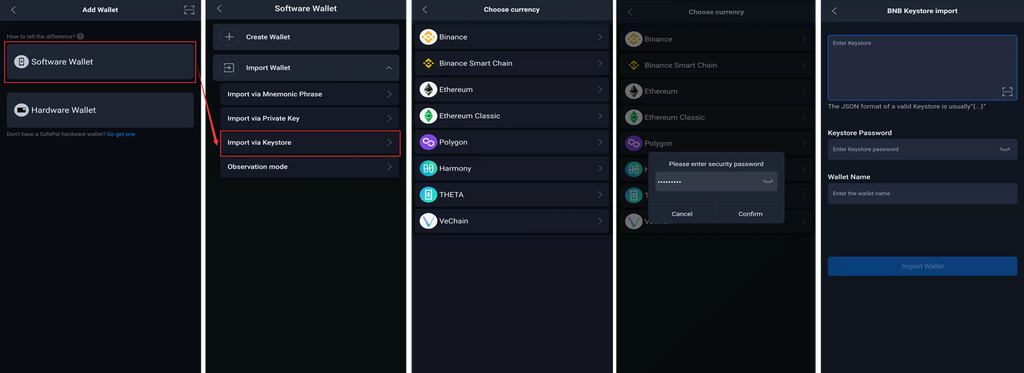Select 'Harmony' text in undimmed currency list
1024x373 pixels.
455,168
